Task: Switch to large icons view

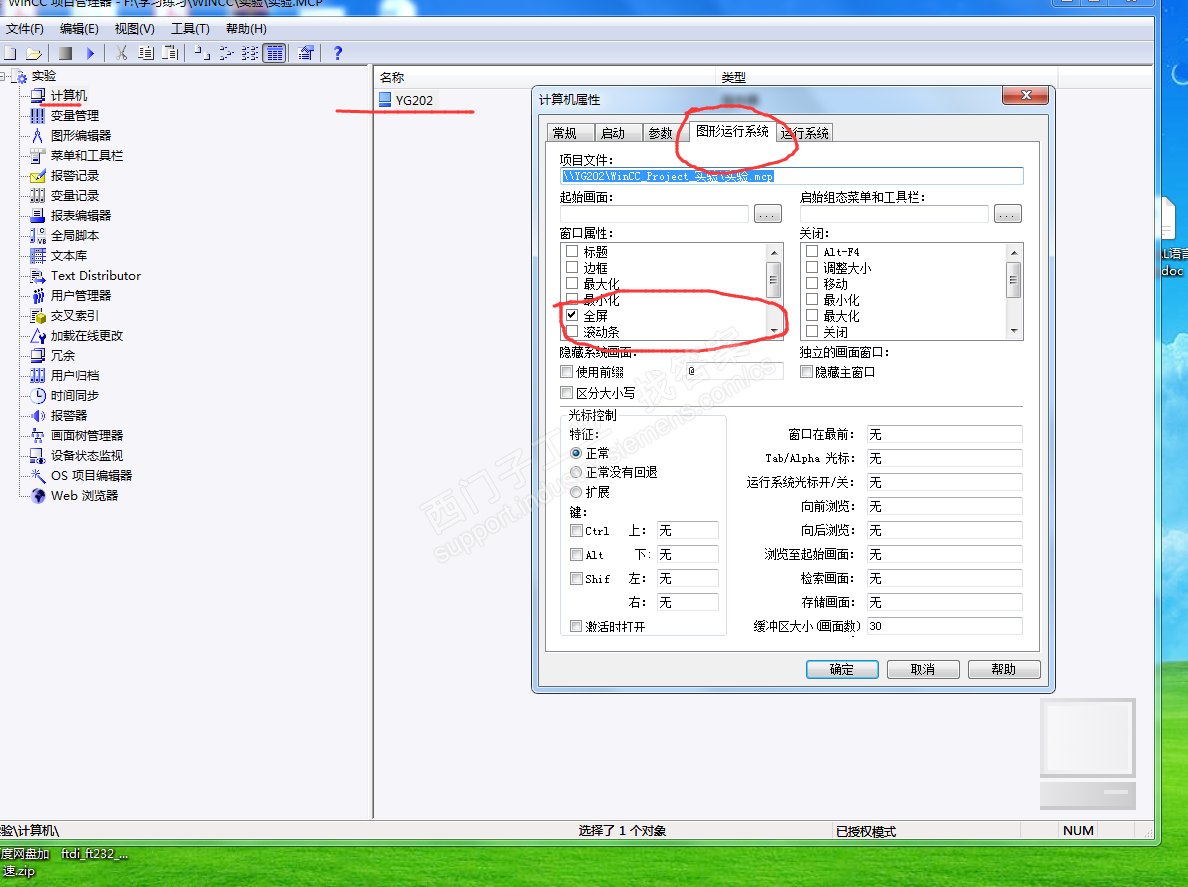Action: 202,53
